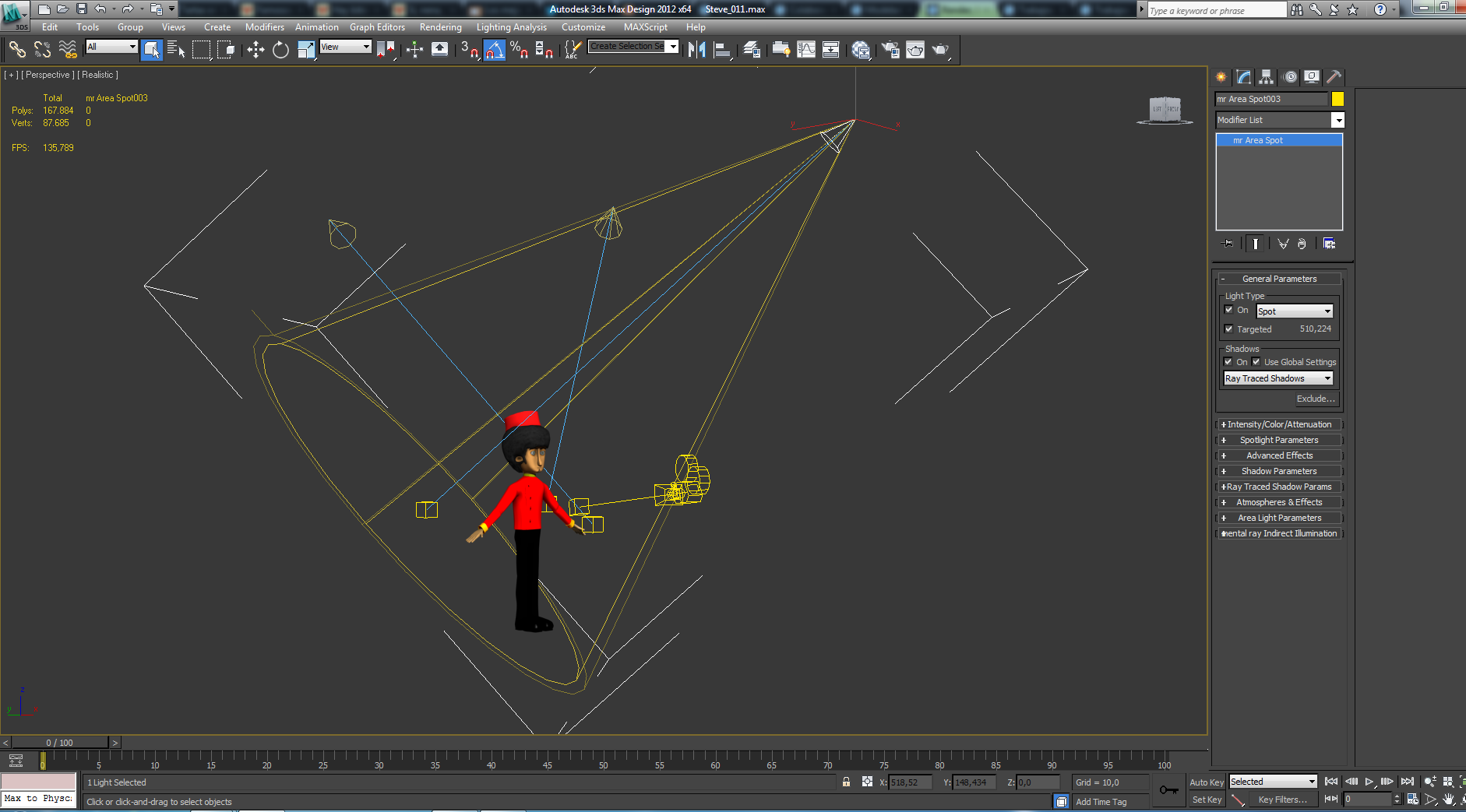Expand the Intensity/Color/Attenuation rollout
Screen dimensions: 1466x812
pos(1279,424)
